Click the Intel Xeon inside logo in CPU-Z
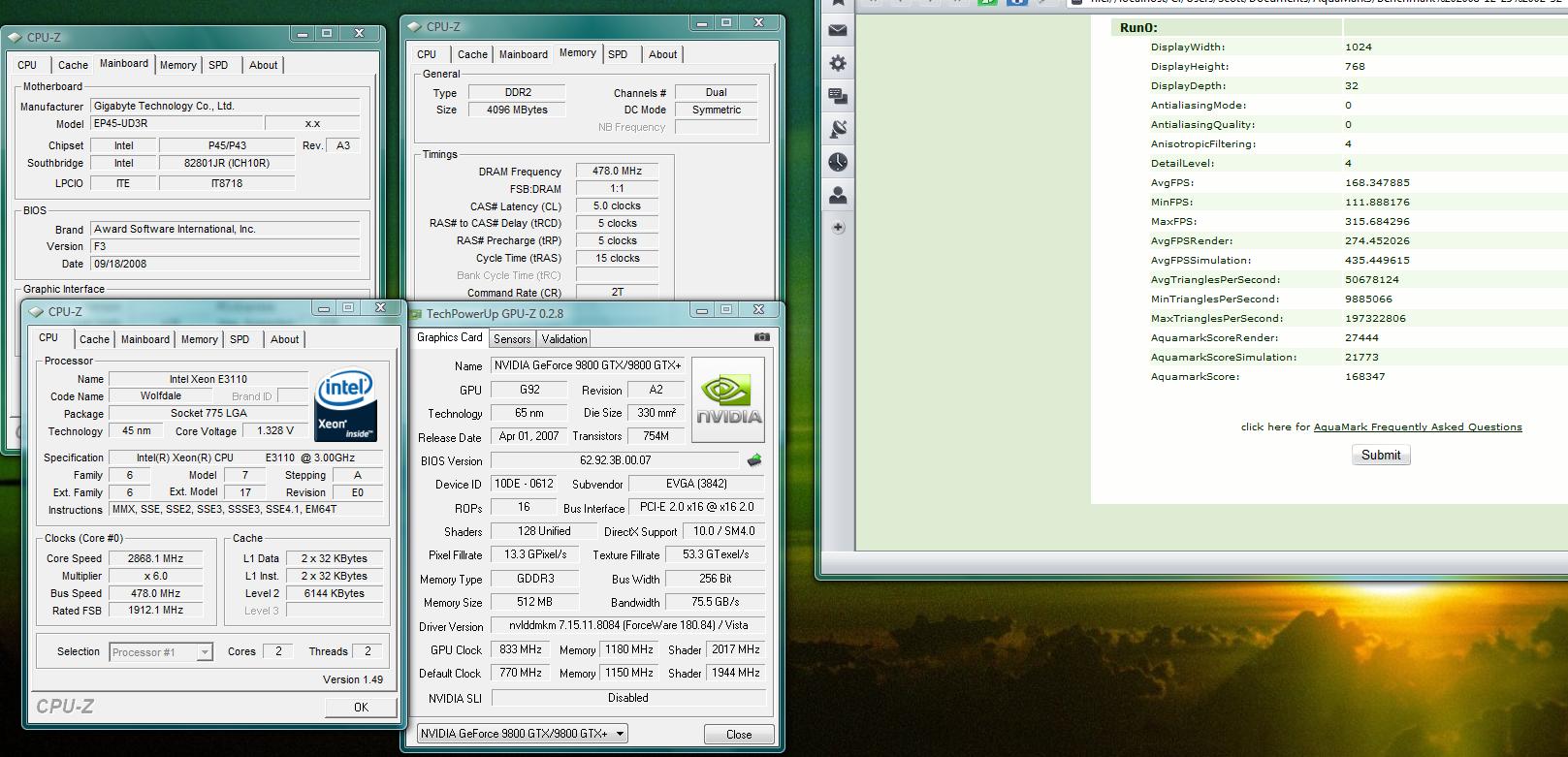The width and height of the screenshot is (1568, 757). pyautogui.click(x=346, y=405)
